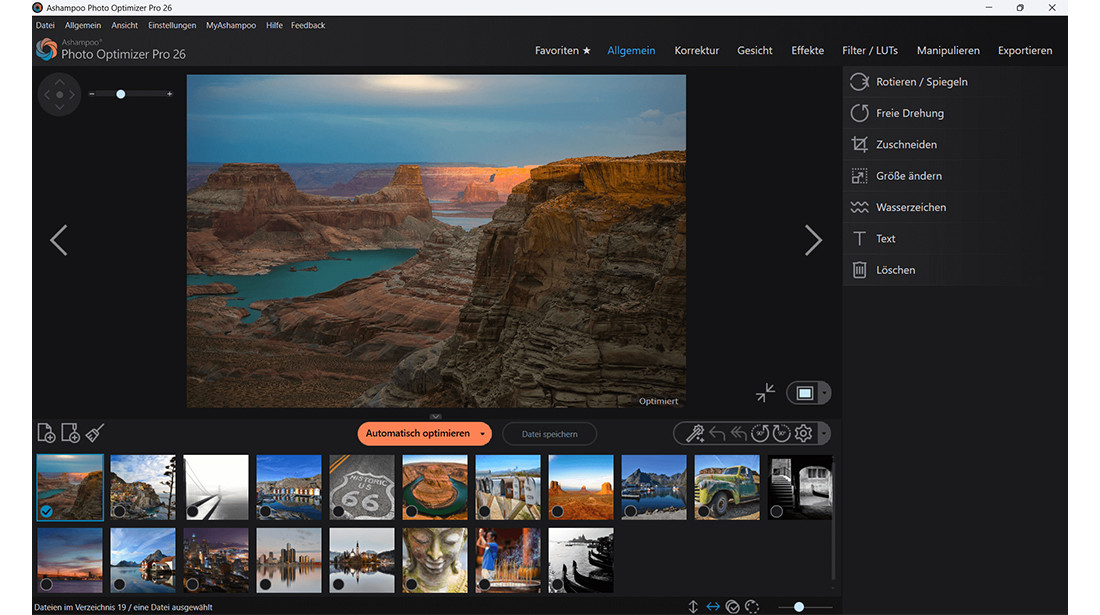Go to next image with right arrow
Image resolution: width=1100 pixels, height=615 pixels.
click(813, 241)
